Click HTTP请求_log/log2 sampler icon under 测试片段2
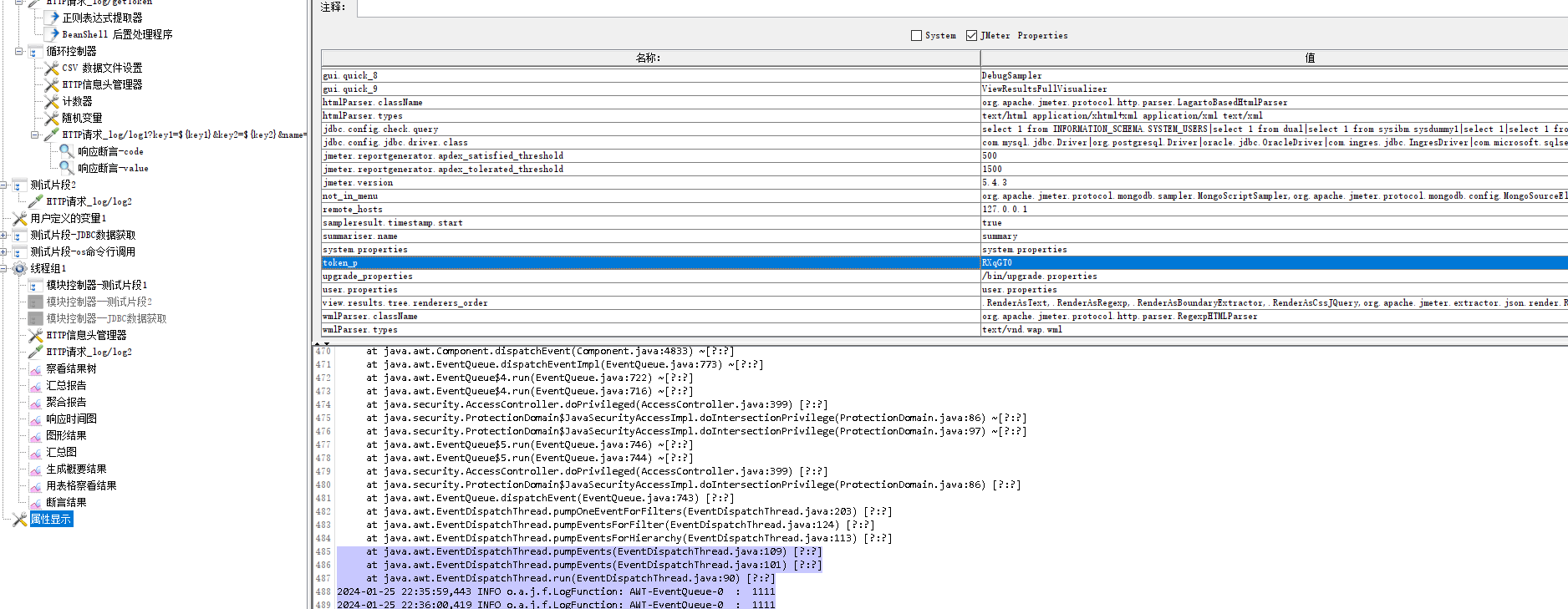Image resolution: width=1568 pixels, height=609 pixels. [36, 201]
